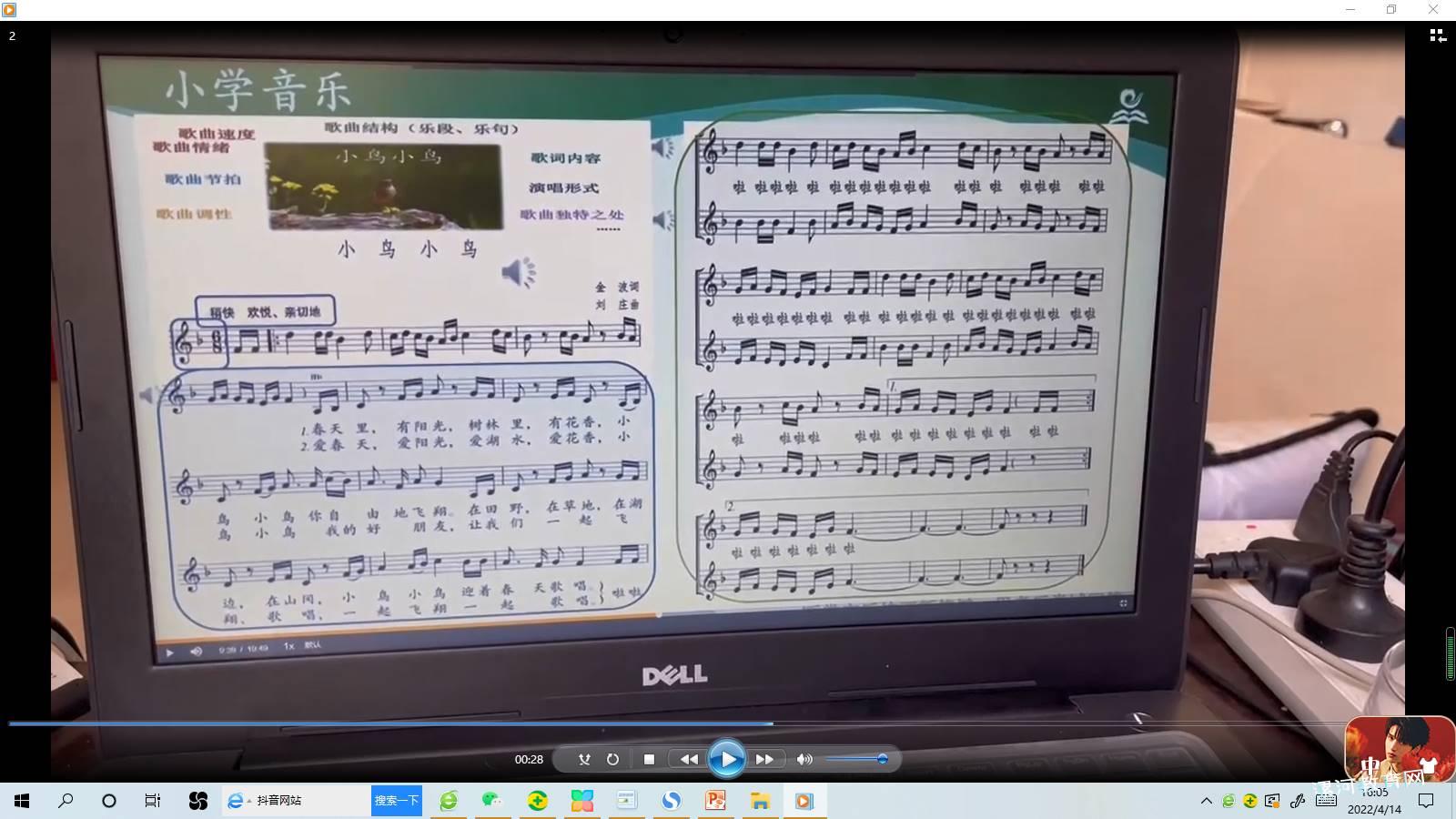This screenshot has height=819, width=1456.
Task: Open the Windows Start menu
Action: [22, 801]
